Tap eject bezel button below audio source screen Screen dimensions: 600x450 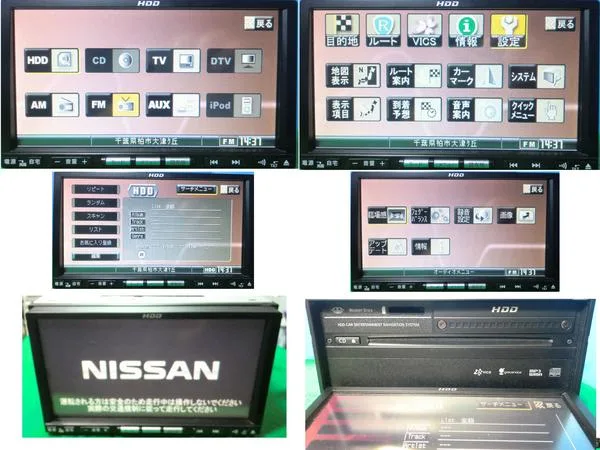coord(287,163)
